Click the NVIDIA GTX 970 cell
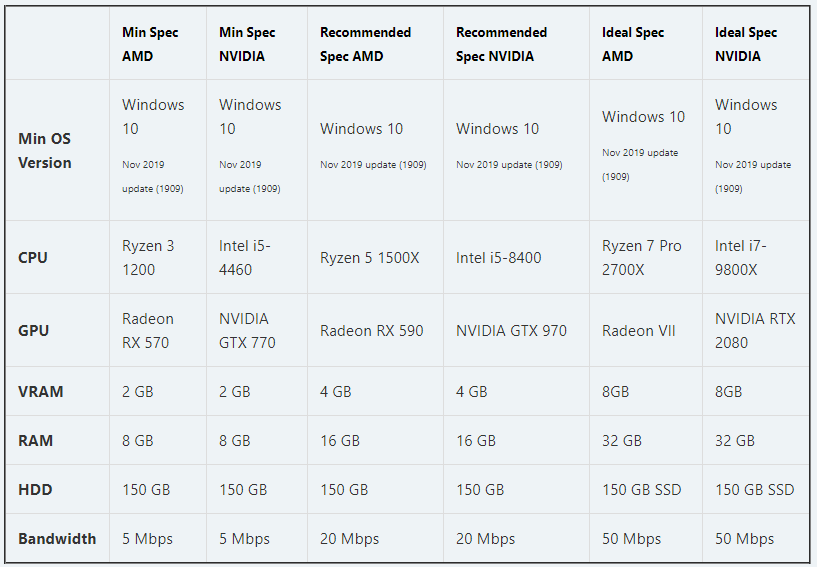The height and width of the screenshot is (567, 817). tap(511, 331)
